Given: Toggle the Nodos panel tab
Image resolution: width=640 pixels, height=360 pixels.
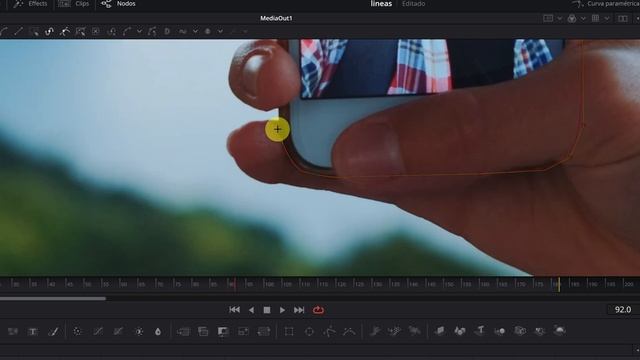Looking at the screenshot, I should tap(118, 4).
